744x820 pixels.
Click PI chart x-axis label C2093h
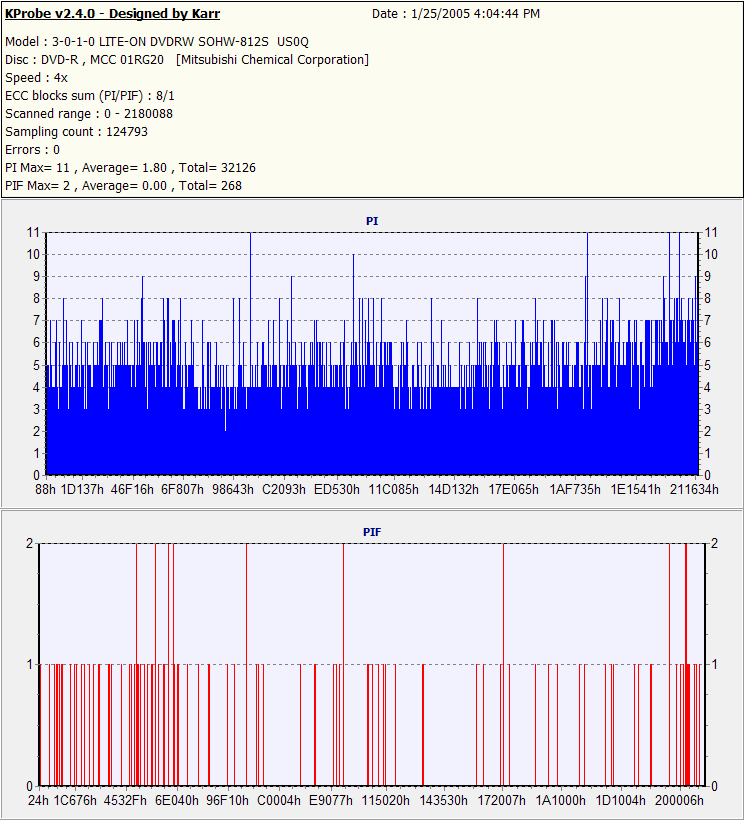pyautogui.click(x=284, y=489)
